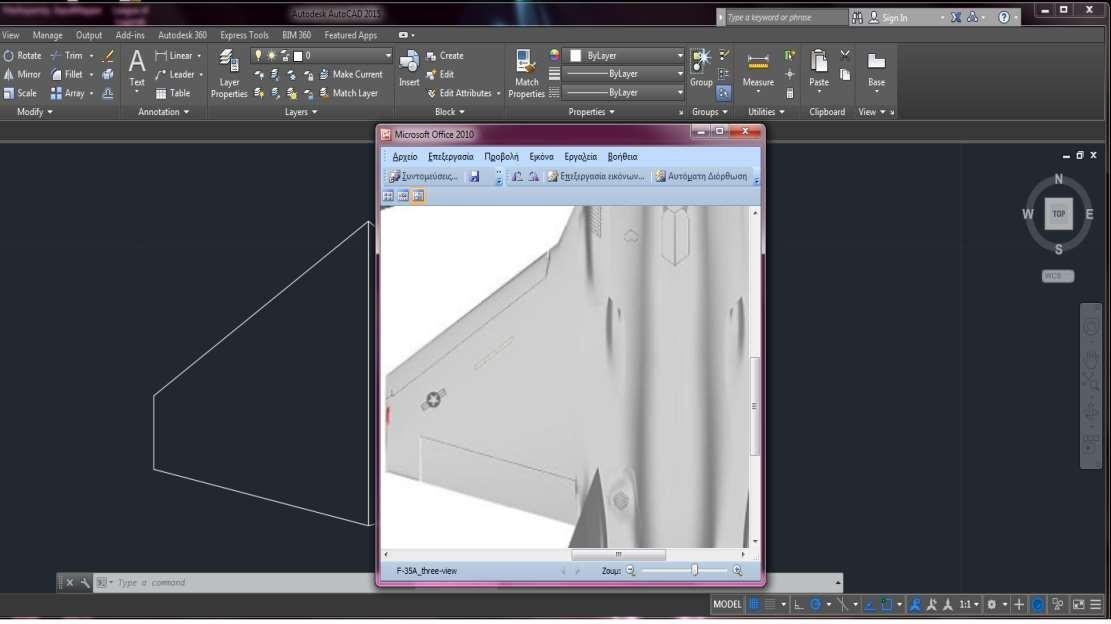
Task: Open Εργαλεία menu in Office window
Action: [580, 157]
